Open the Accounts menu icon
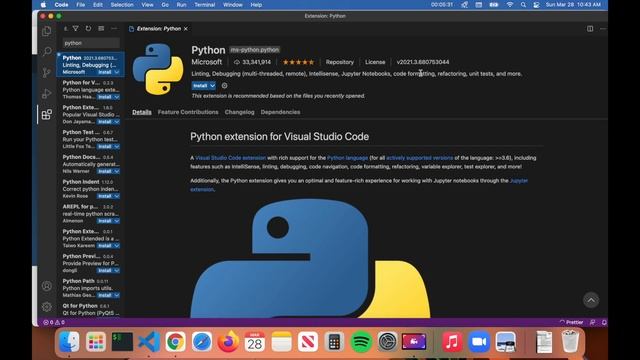 pyautogui.click(x=47, y=286)
